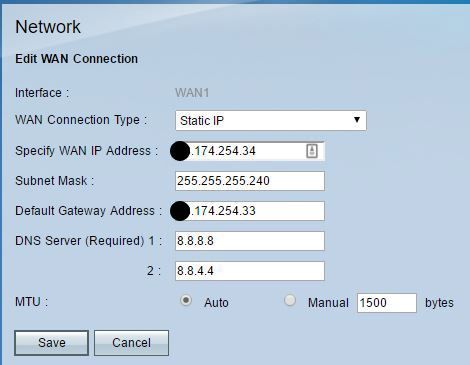Screen dimensions: 470x365
Task: Click the "DNS Server (Required) 1 :" label
Action: click(x=88, y=241)
